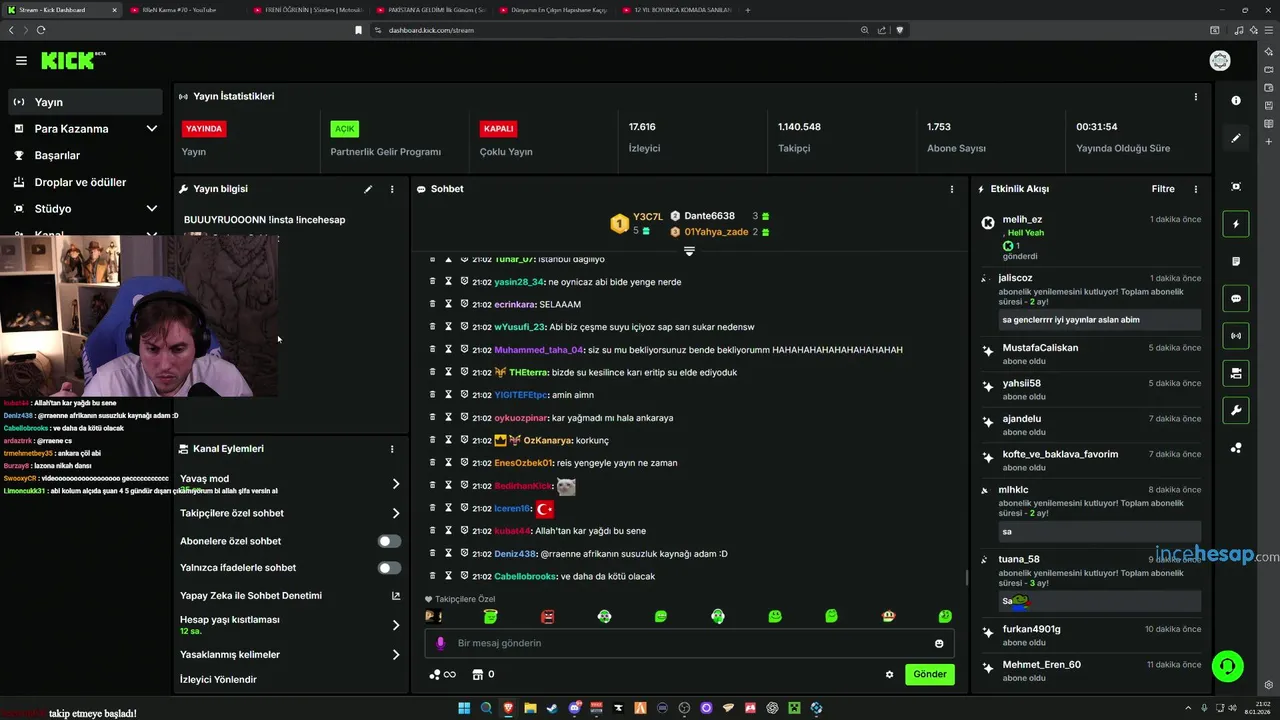1280x720 pixels.
Task: Open Yayın İstatistikleri three-dot menu
Action: 1195,97
